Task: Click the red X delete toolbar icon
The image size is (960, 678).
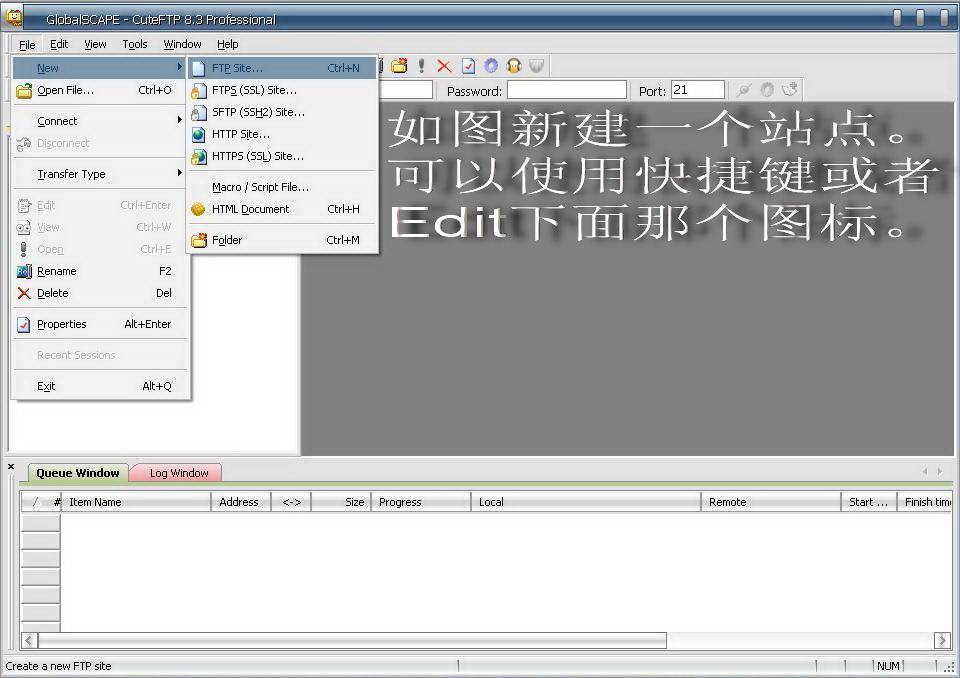Action: (x=444, y=66)
